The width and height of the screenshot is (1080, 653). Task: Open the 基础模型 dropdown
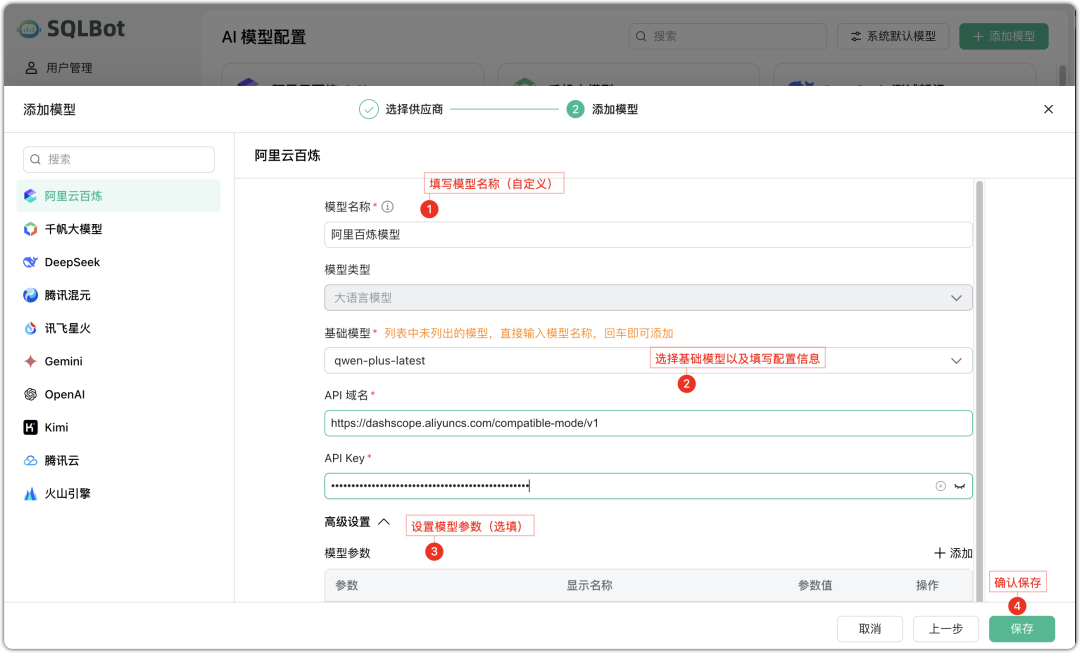[957, 360]
